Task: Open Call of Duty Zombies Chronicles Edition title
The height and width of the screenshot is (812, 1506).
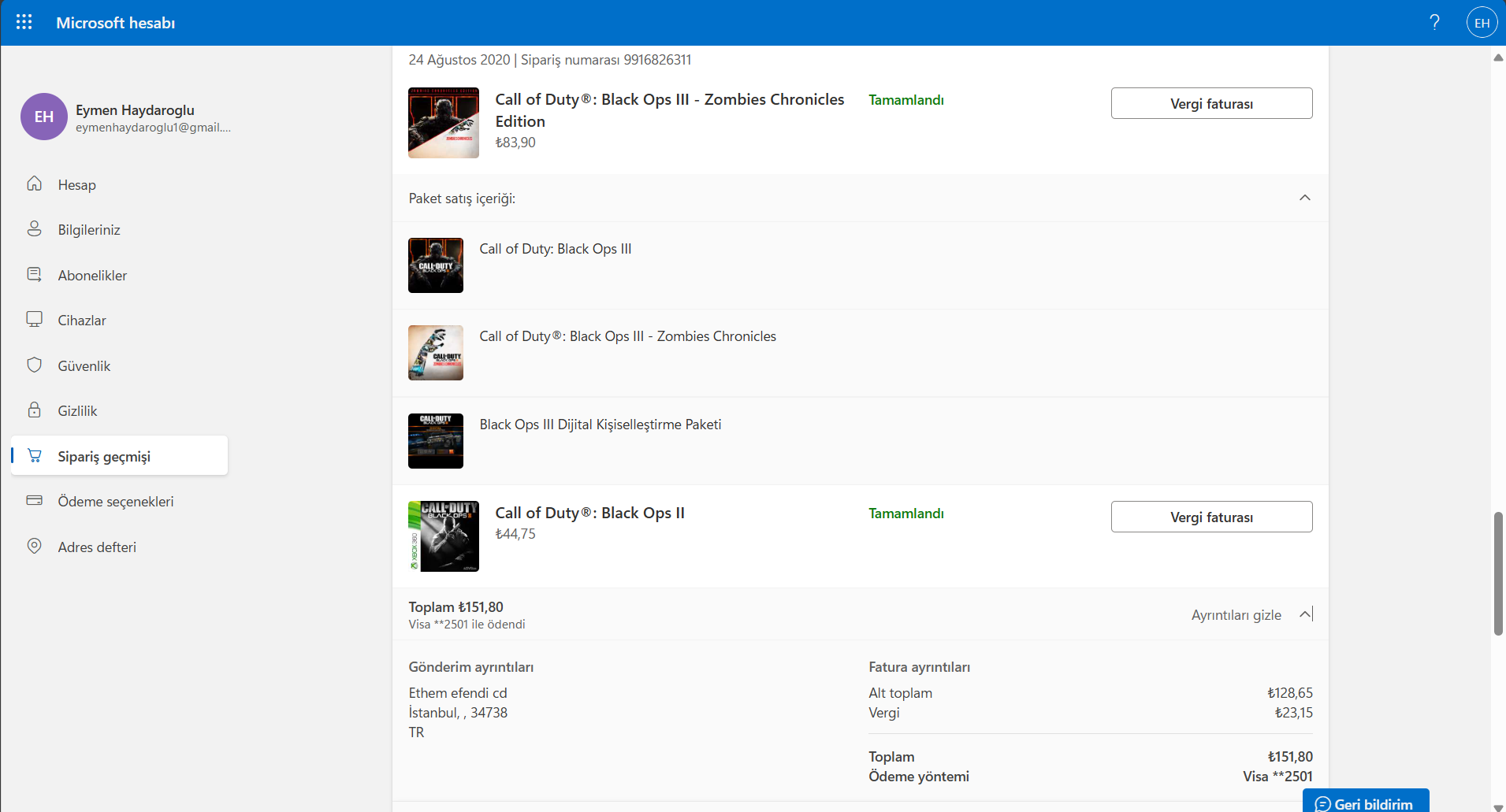Action: 670,110
